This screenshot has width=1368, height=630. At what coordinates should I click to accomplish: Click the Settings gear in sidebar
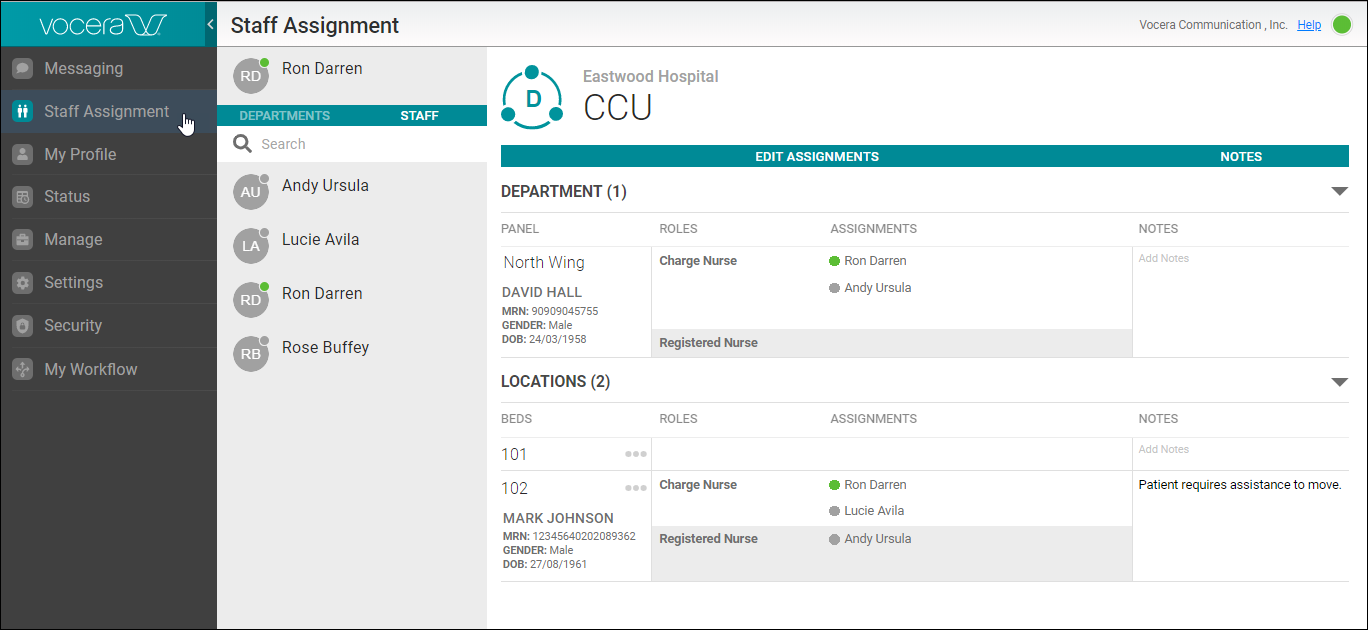point(22,282)
